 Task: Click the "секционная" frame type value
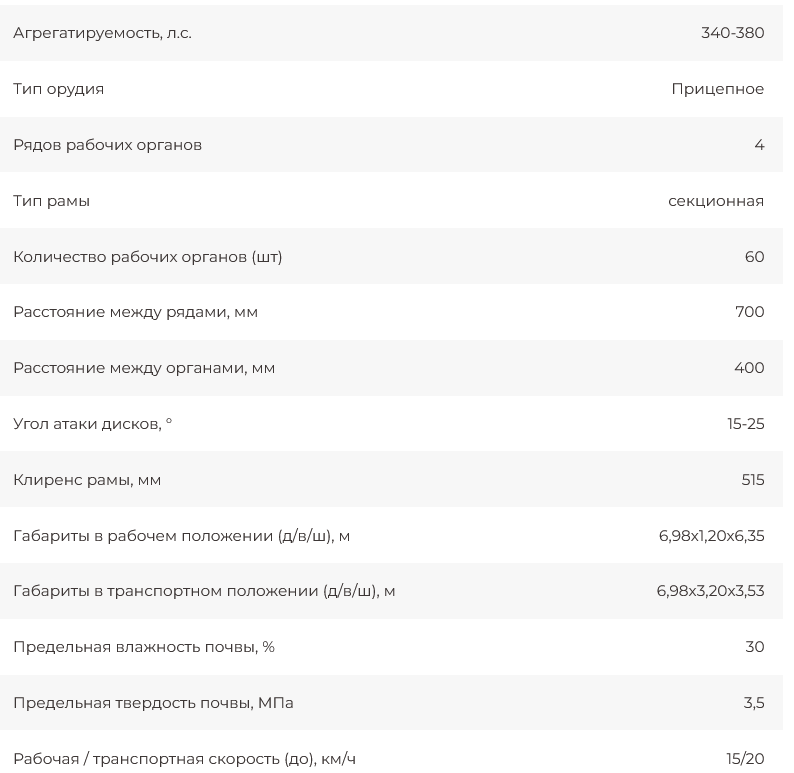[x=715, y=201]
